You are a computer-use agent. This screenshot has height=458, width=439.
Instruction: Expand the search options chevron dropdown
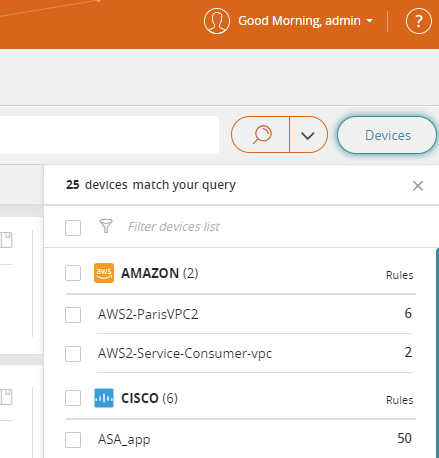point(308,135)
